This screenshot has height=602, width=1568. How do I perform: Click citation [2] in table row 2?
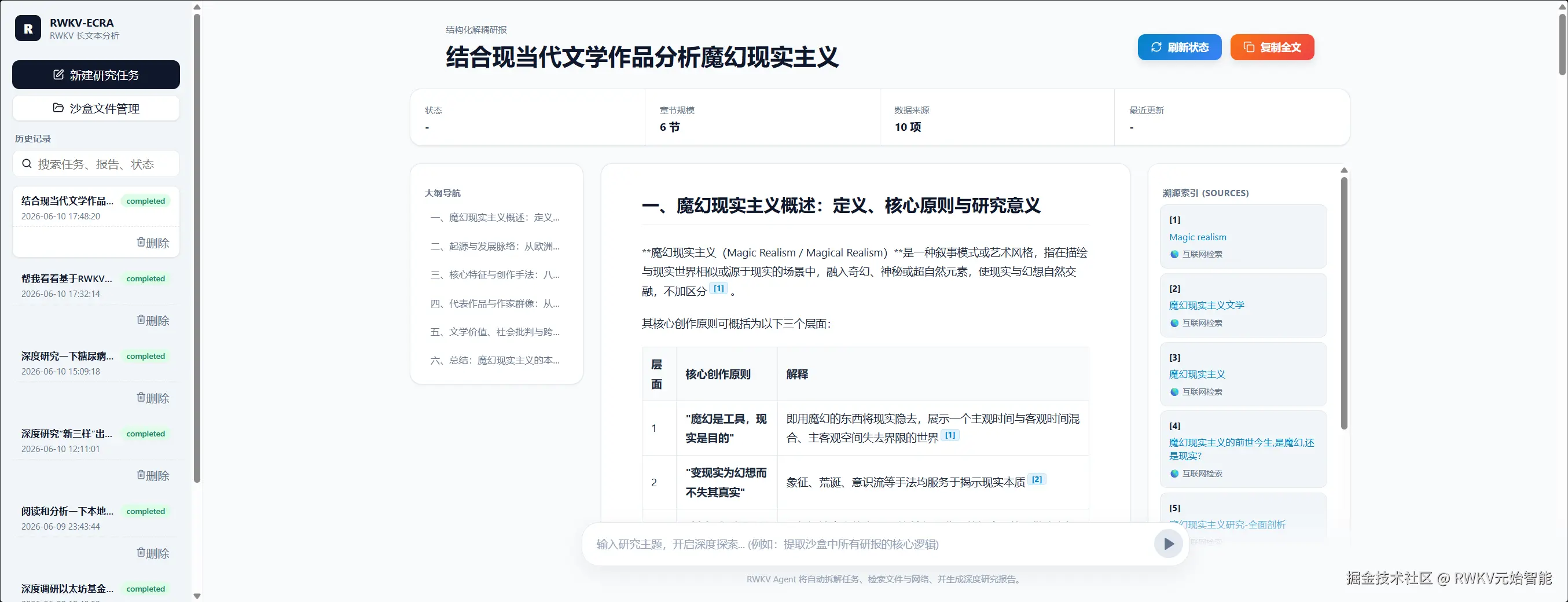coord(1037,479)
